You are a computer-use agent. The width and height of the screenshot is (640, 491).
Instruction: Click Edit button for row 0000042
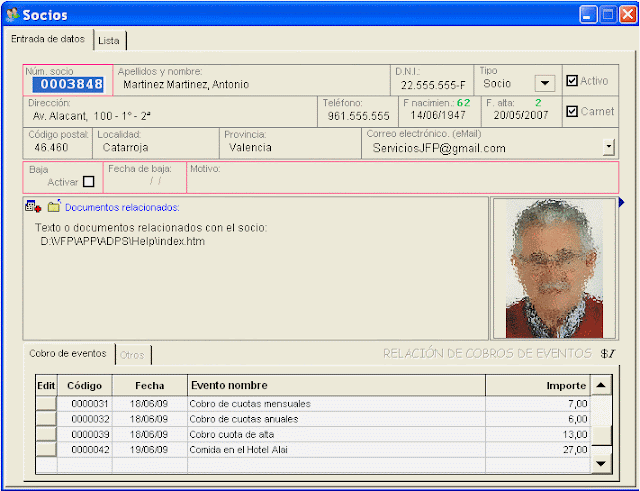click(46, 449)
